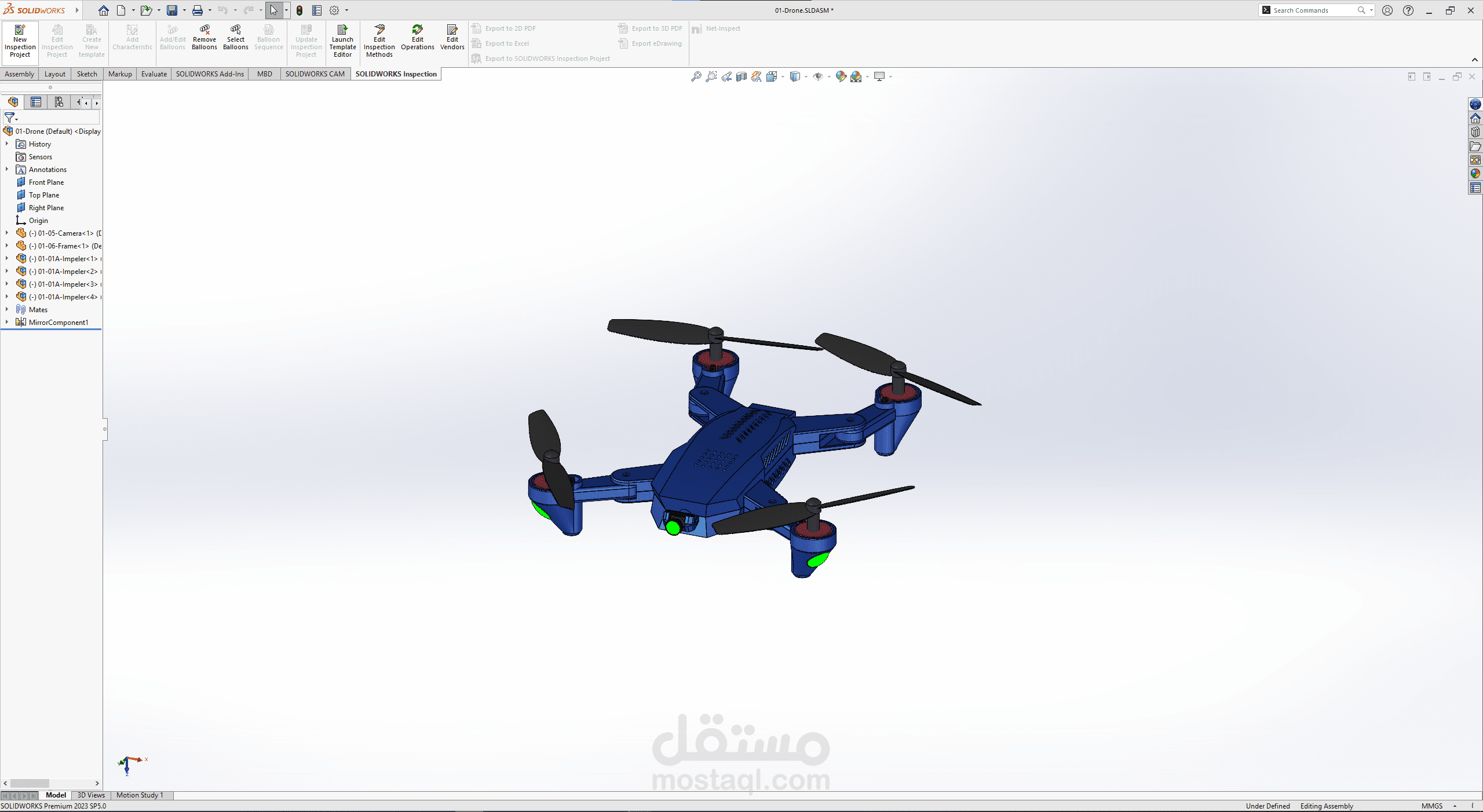Switch to the ConfigurationManager tab

[x=59, y=103]
